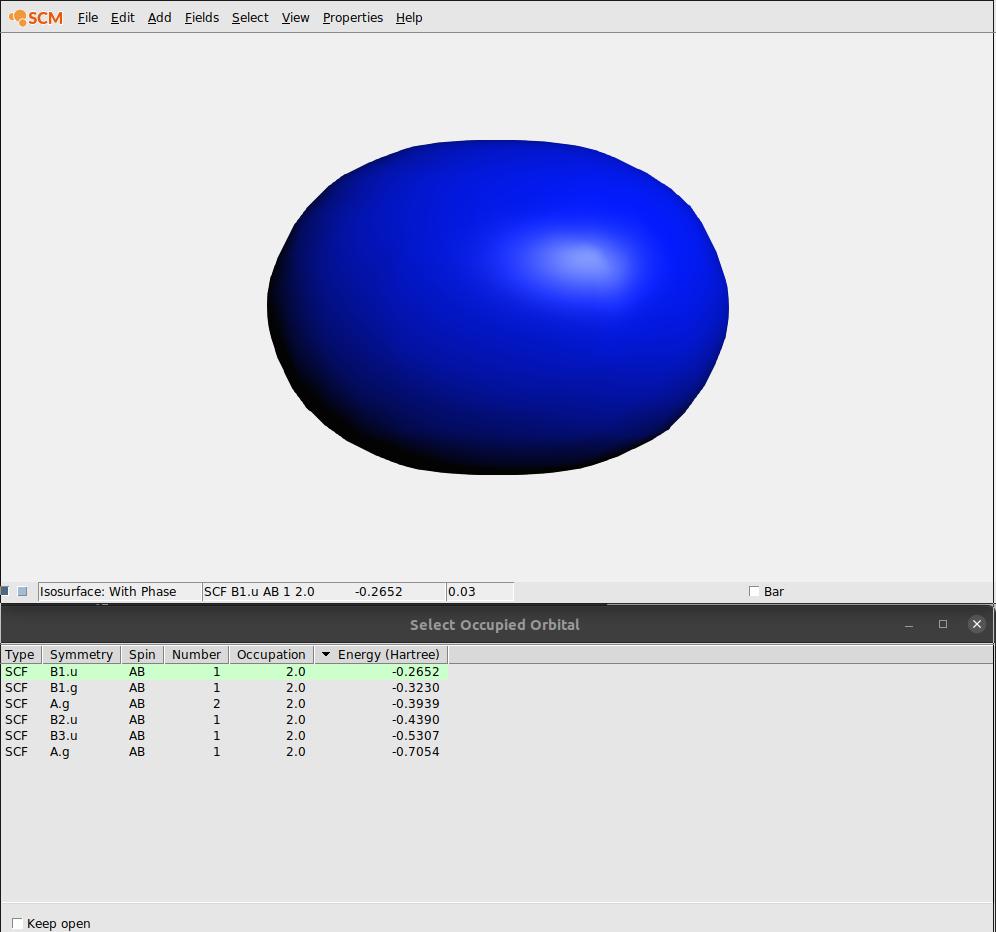Open the Select menu
Screen dimensions: 996x932
point(249,17)
